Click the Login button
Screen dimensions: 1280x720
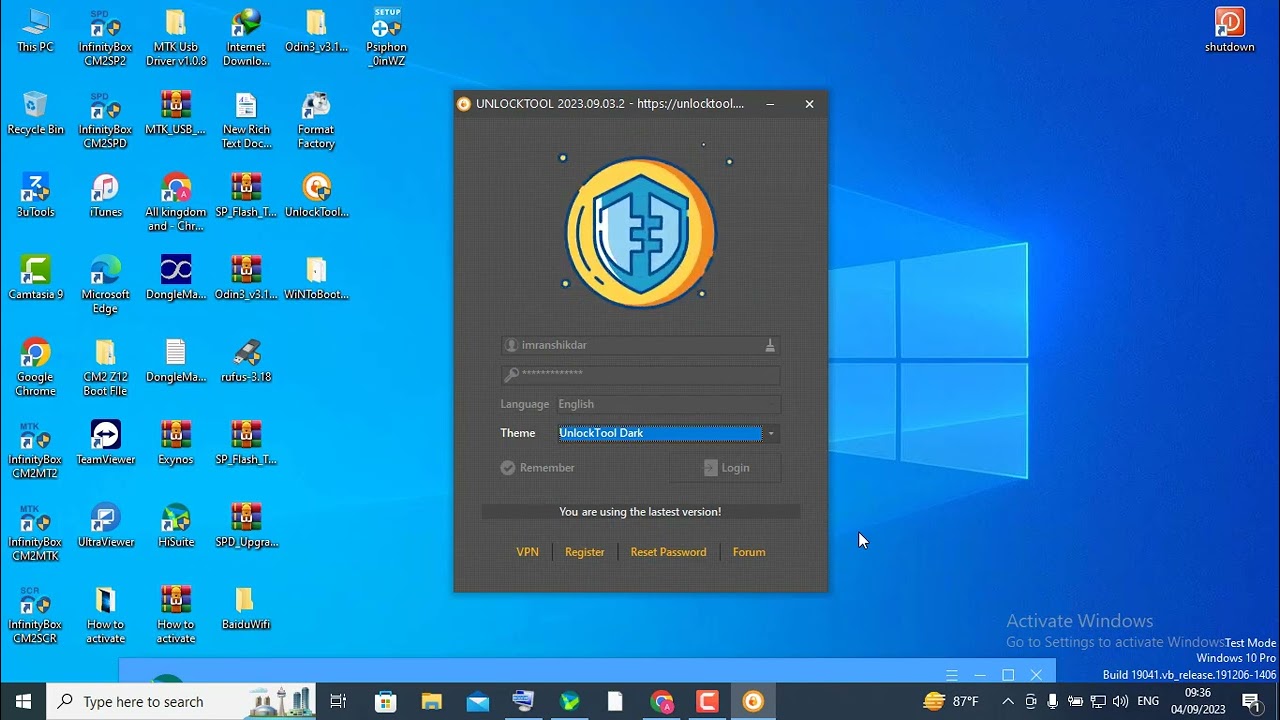726,468
